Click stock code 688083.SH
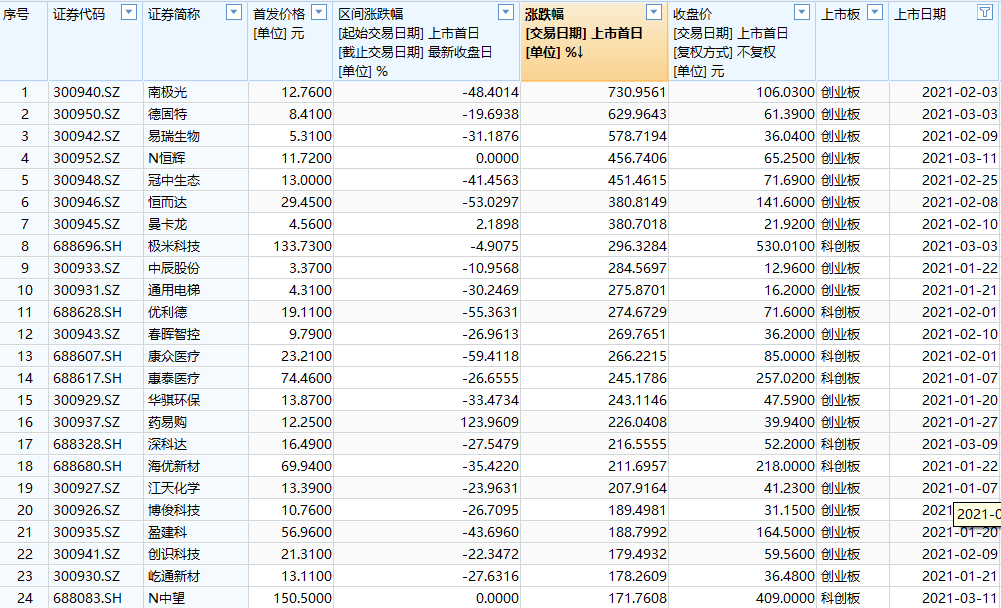The height and width of the screenshot is (608, 1001). (x=87, y=598)
